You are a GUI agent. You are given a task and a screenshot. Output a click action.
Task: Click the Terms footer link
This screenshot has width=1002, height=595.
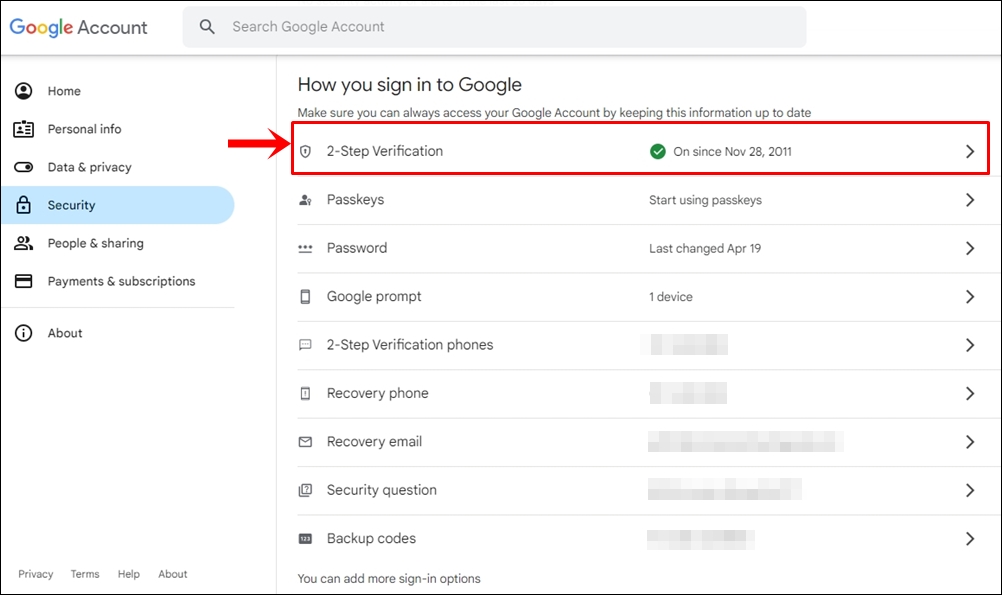click(x=85, y=574)
